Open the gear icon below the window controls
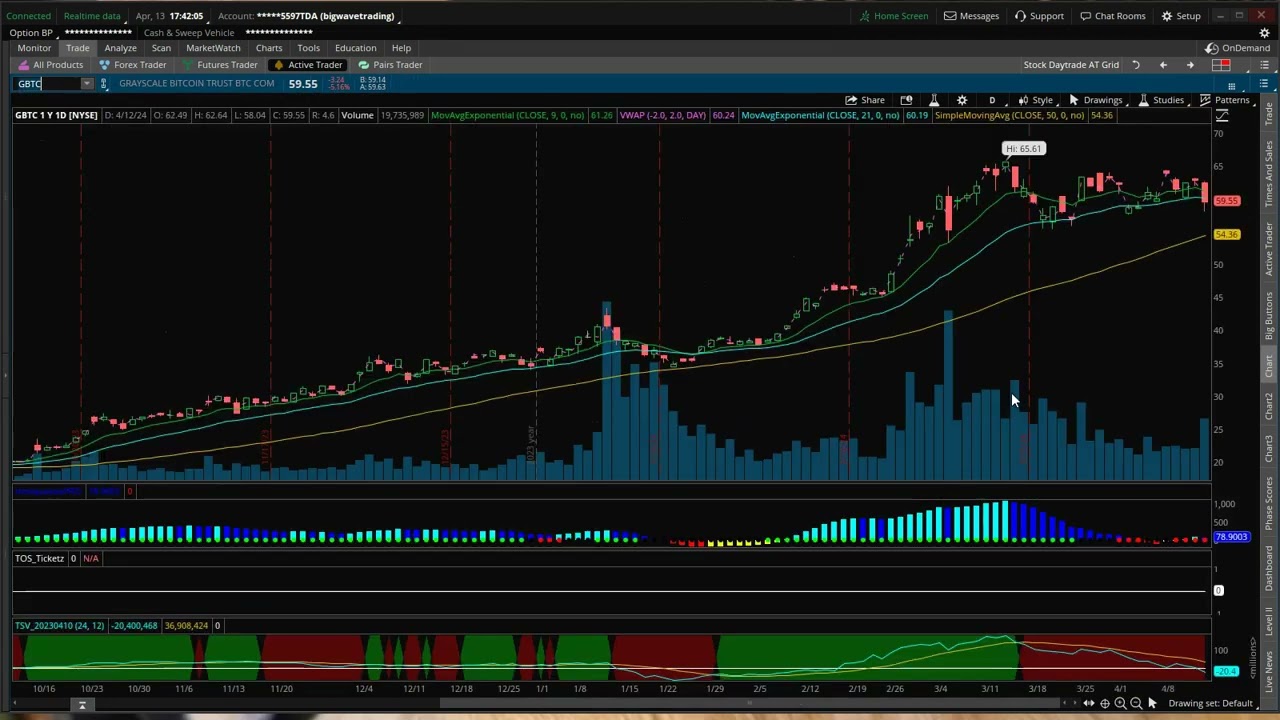 point(1264,33)
